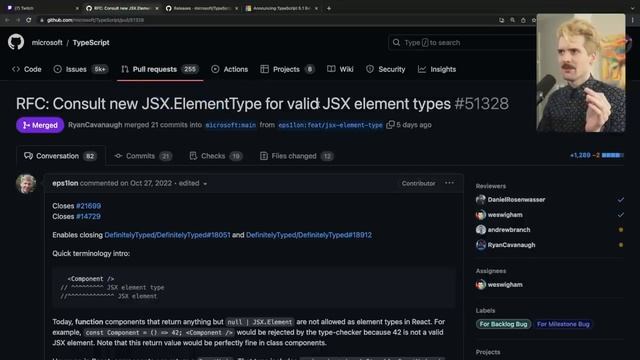Click andrewbranch's pending review dot

[621, 230]
